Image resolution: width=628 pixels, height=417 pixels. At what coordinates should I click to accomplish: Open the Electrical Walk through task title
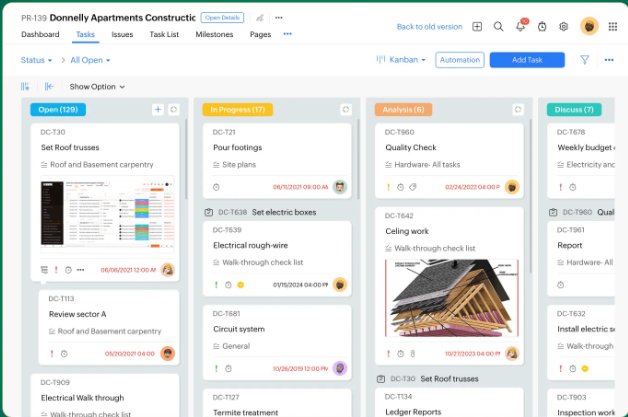coord(83,398)
